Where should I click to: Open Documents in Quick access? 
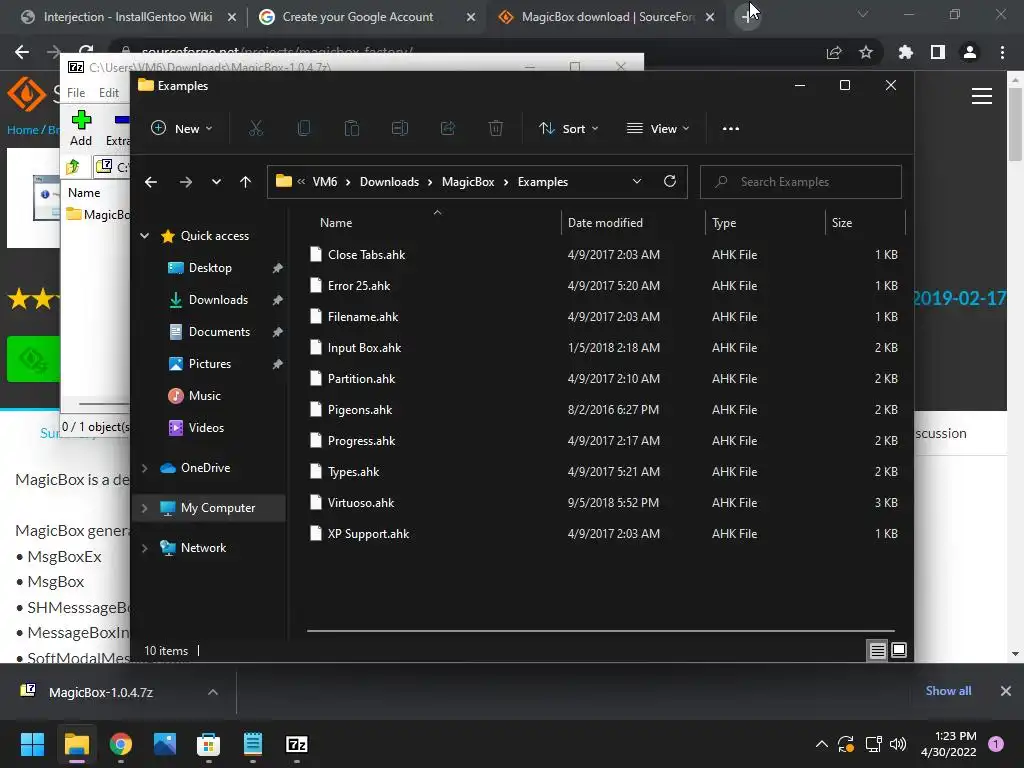(x=219, y=332)
